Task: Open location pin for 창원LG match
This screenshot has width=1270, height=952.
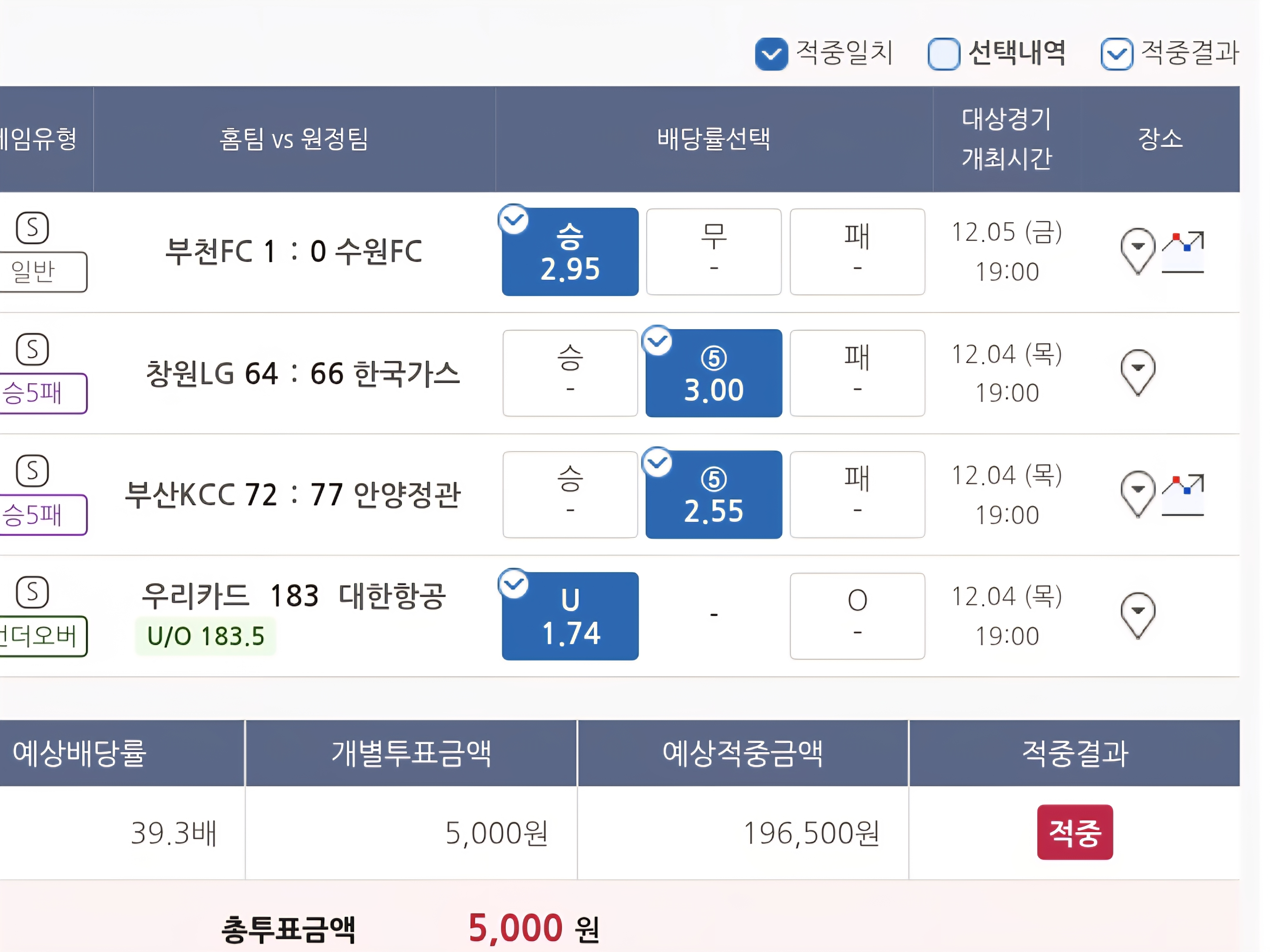Action: pos(1137,372)
